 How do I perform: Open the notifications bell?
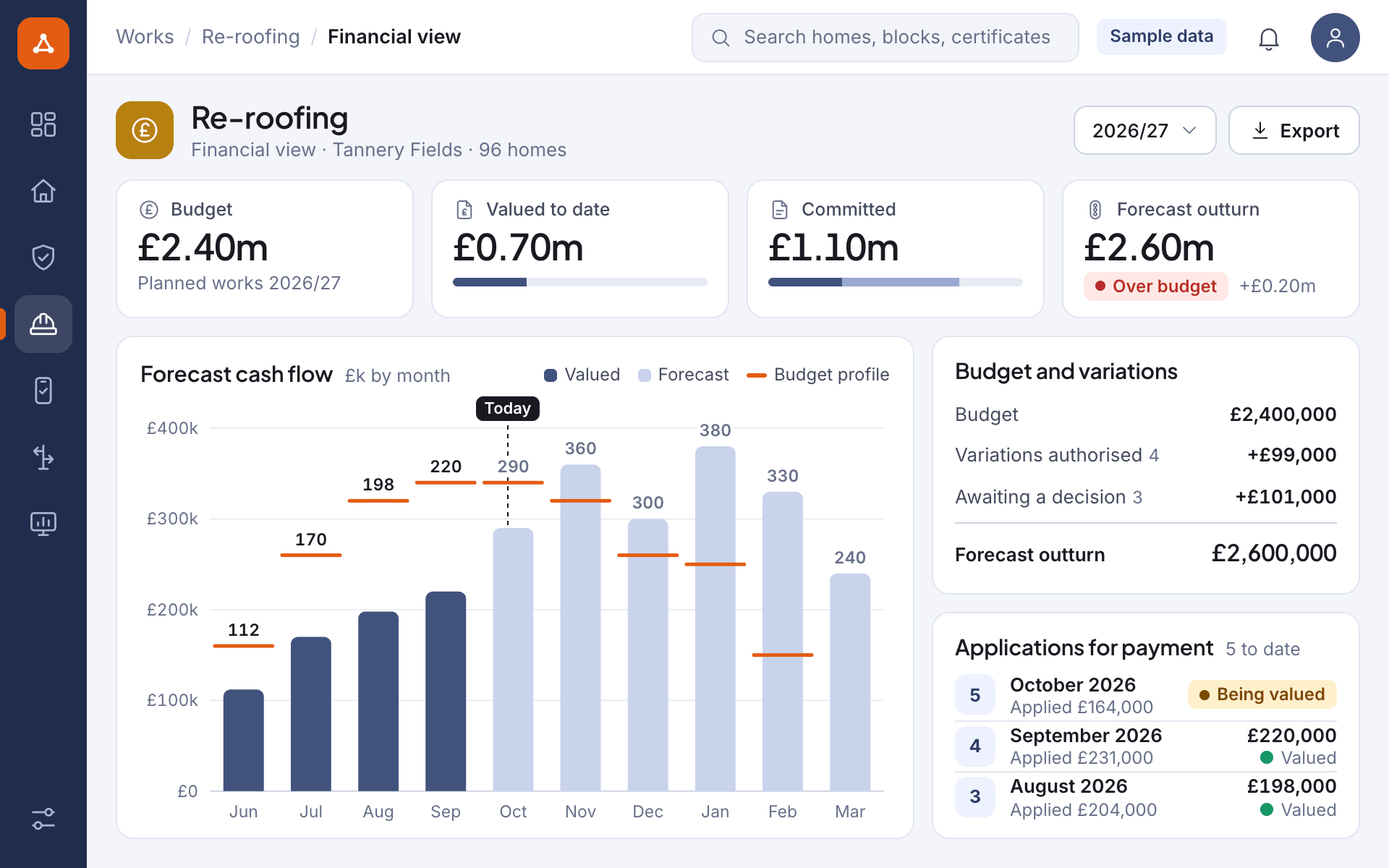tap(1268, 38)
